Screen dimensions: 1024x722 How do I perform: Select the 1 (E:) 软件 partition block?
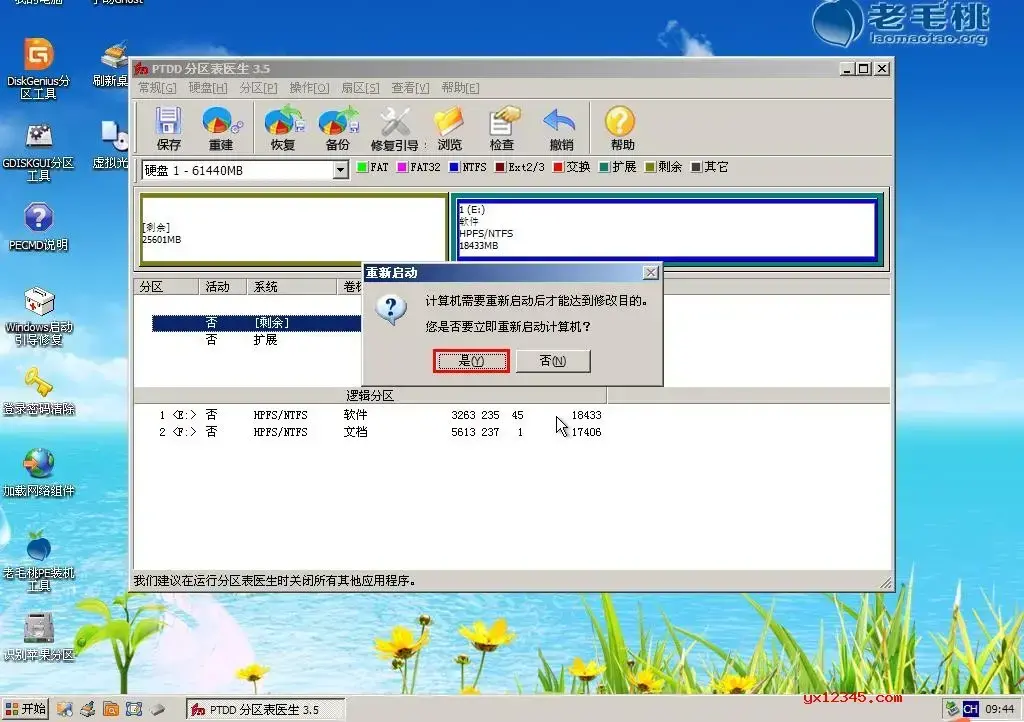tap(667, 229)
